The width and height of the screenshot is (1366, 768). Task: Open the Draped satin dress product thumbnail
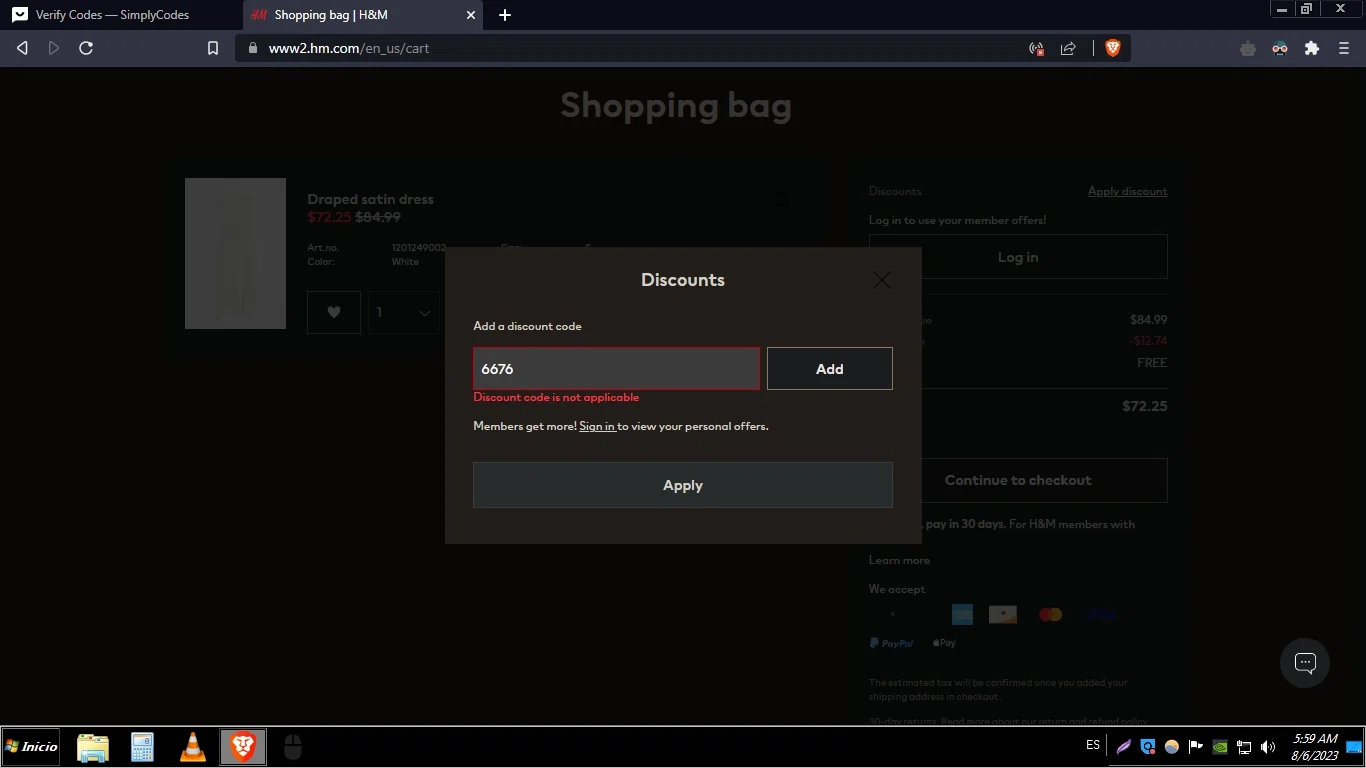click(x=235, y=253)
